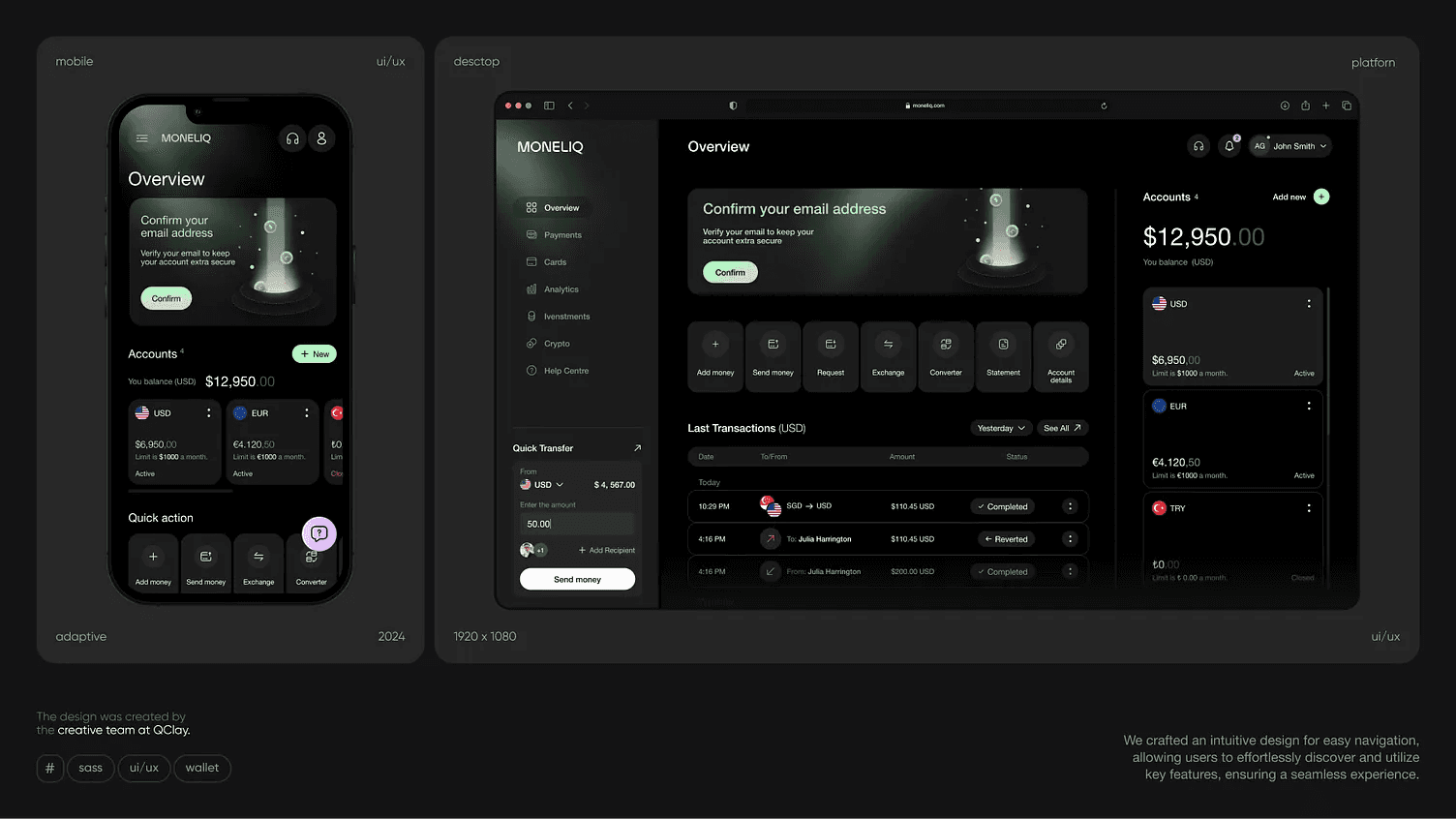Click the desktop Send money action tile
The image size is (1456, 819).
pos(773,356)
